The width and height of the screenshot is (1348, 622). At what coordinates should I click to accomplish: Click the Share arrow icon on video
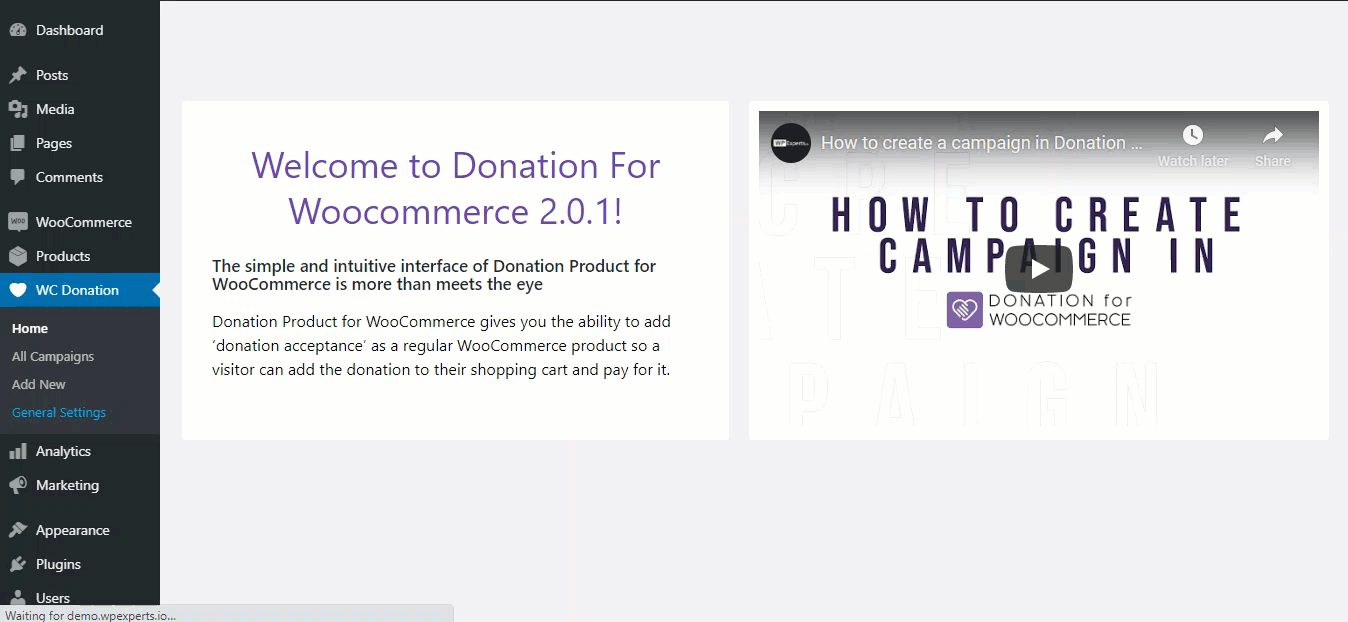1272,135
